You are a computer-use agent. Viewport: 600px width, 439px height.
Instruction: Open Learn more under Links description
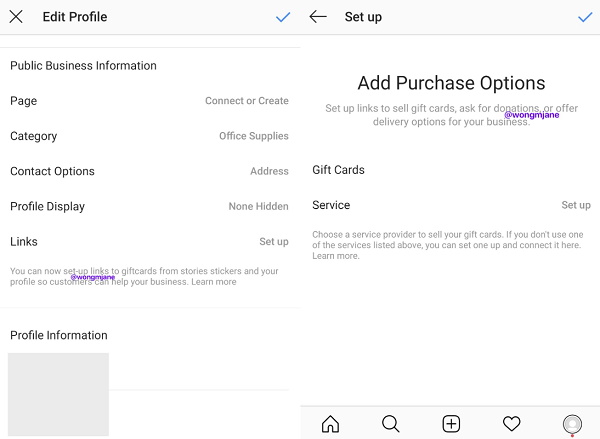coord(214,282)
